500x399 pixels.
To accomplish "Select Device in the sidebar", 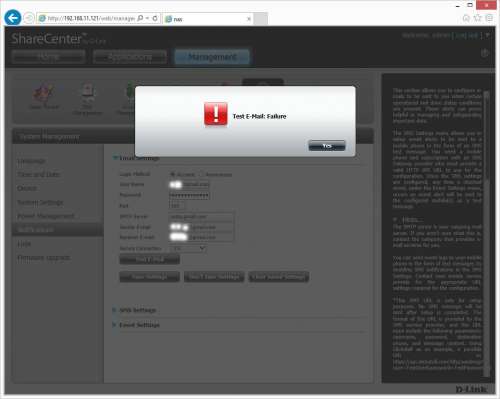I will 27,189.
